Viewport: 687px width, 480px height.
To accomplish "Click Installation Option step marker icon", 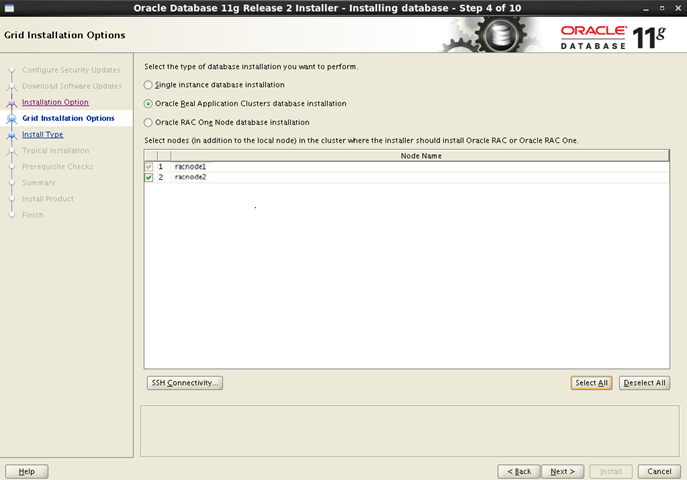I will pos(12,102).
